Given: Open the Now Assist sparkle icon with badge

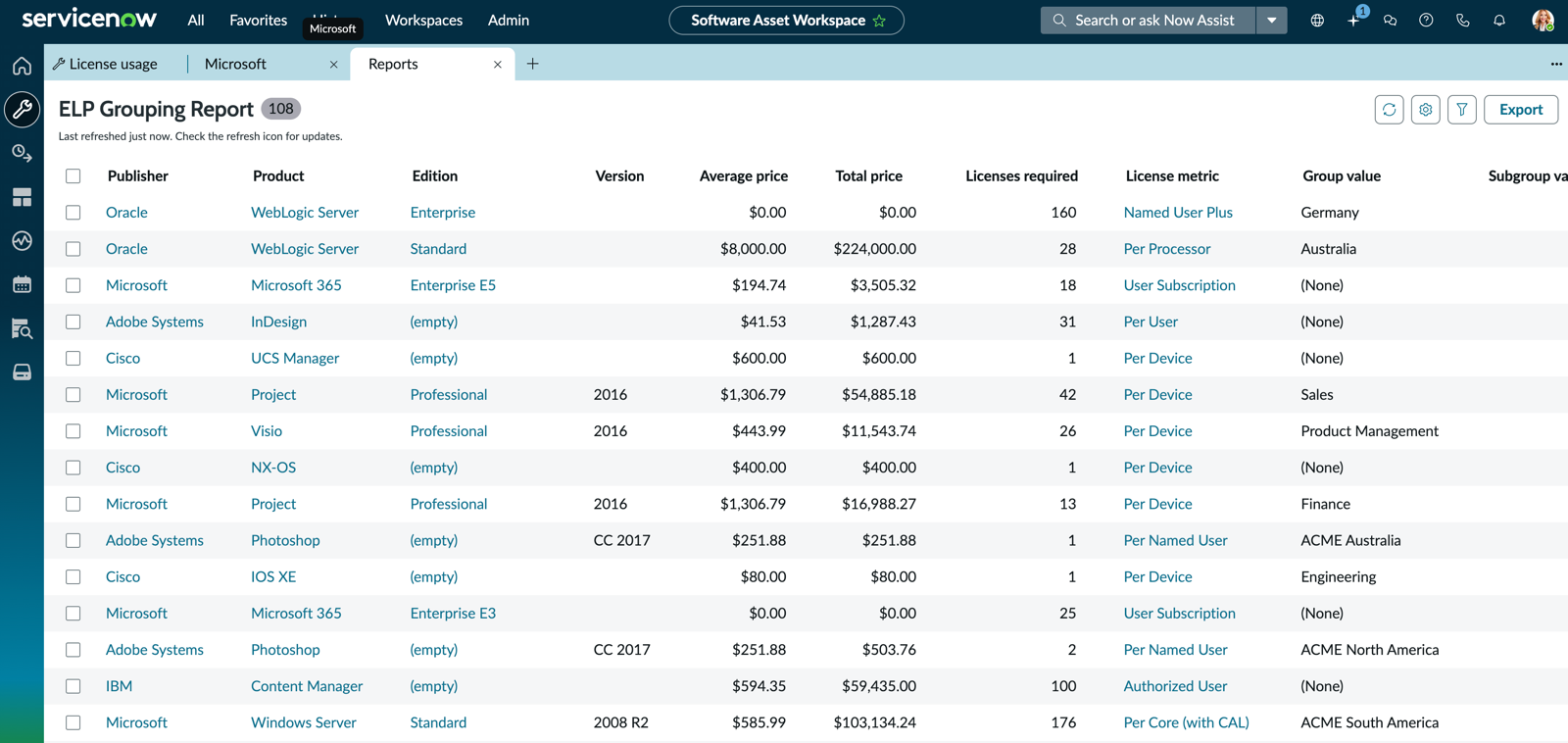Looking at the screenshot, I should (x=1354, y=20).
